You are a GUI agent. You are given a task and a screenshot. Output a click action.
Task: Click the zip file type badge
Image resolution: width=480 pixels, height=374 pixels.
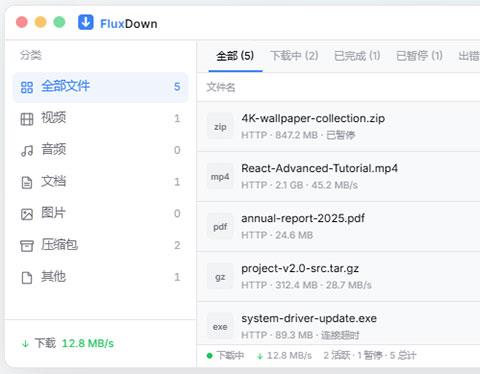coord(220,127)
